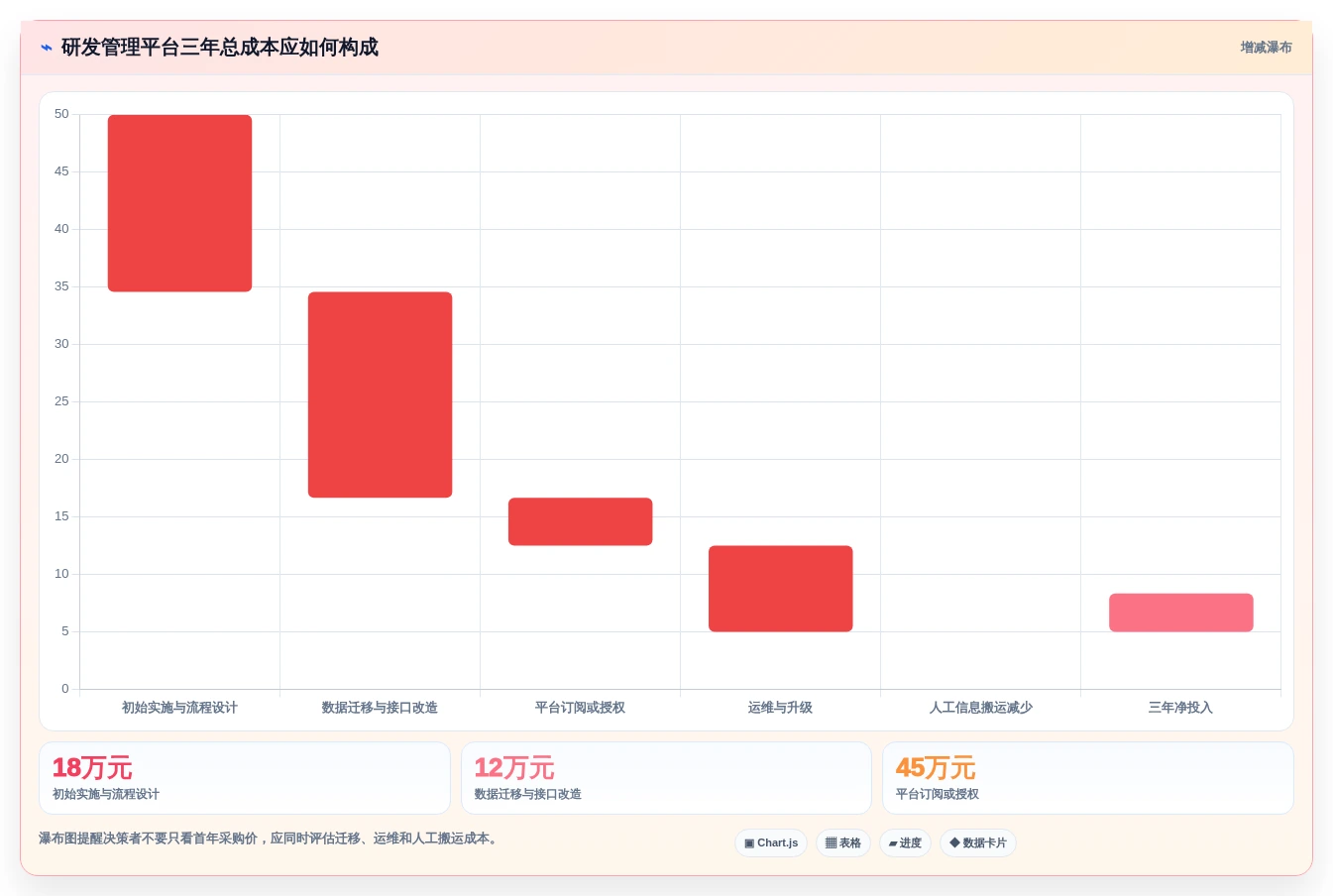Click the y-axis value 0

point(65,689)
